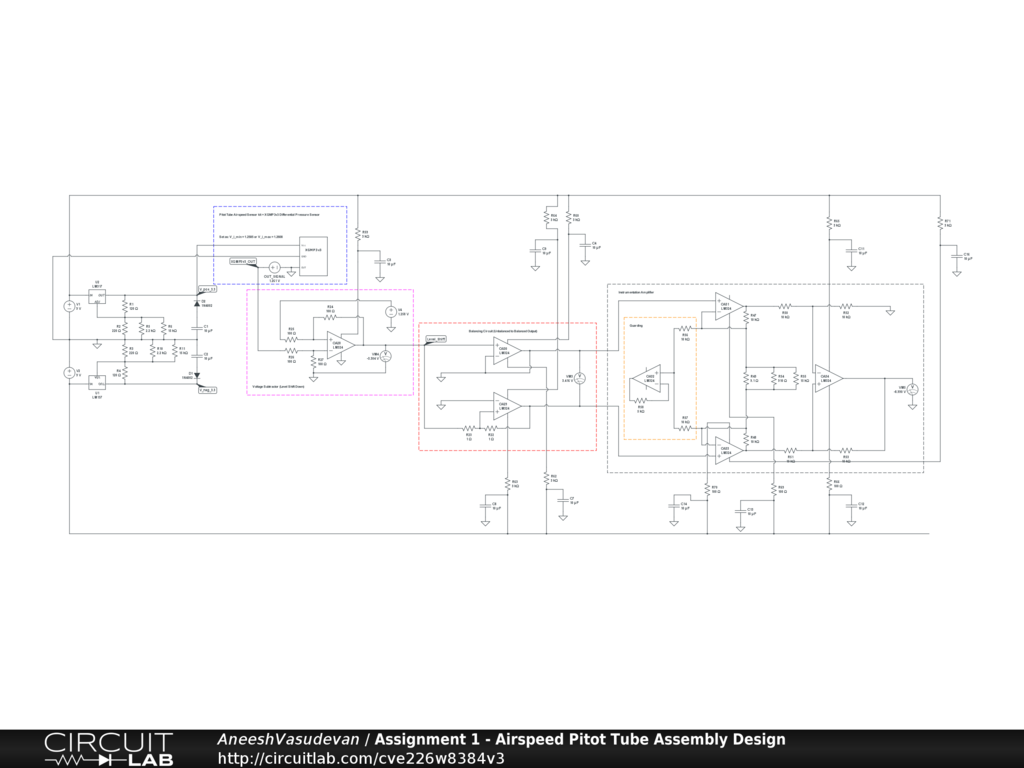Click the Level_Shift node label
1024x768 pixels.
pos(436,339)
